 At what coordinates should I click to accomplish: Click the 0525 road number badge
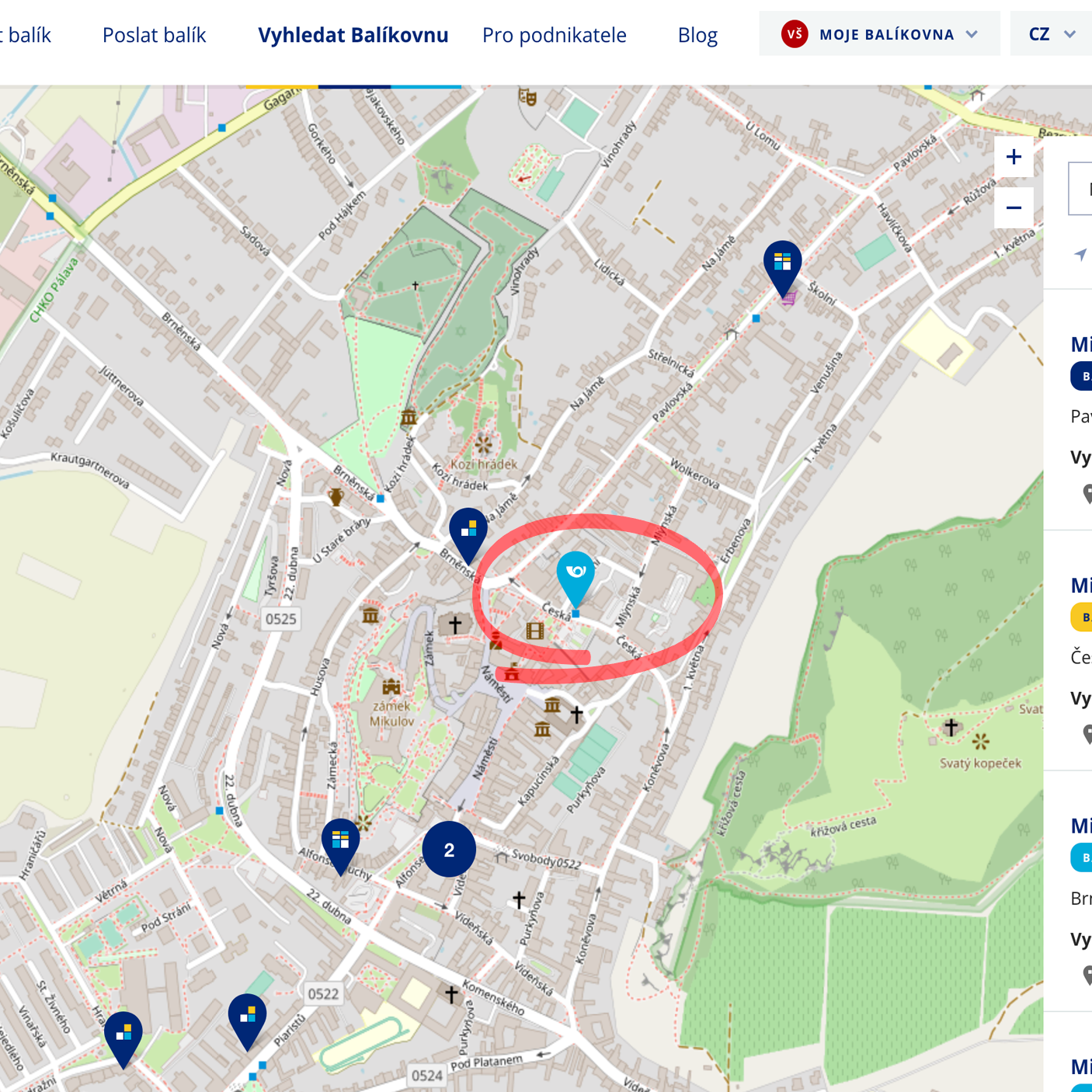(280, 619)
